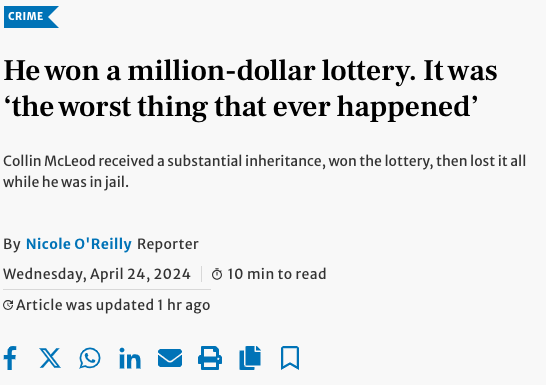Viewport: 546px width, 385px height.
Task: Click the refresh icon beside Article was updated
Action: 8,305
